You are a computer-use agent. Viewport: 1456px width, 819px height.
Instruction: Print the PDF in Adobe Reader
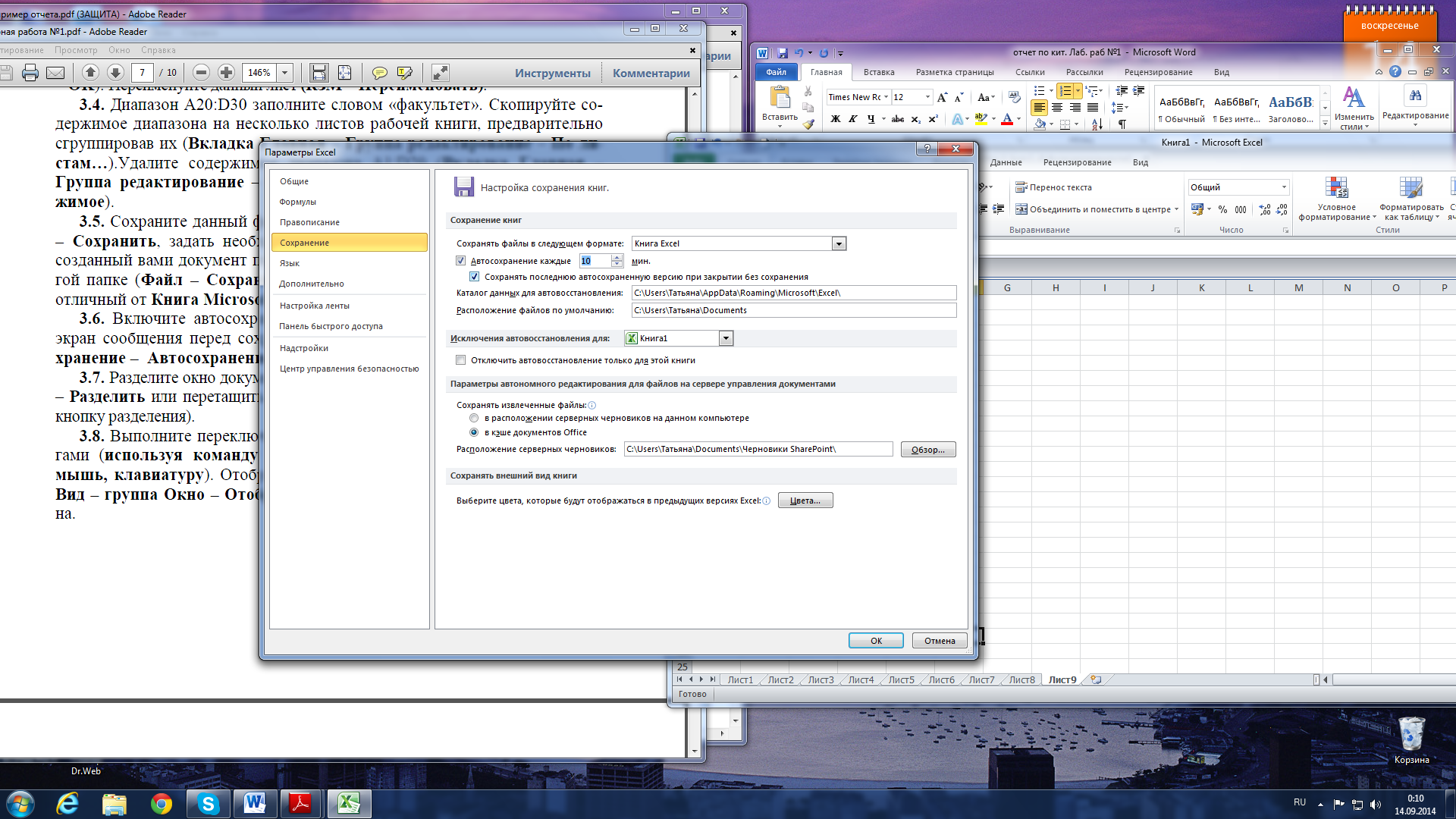point(30,73)
